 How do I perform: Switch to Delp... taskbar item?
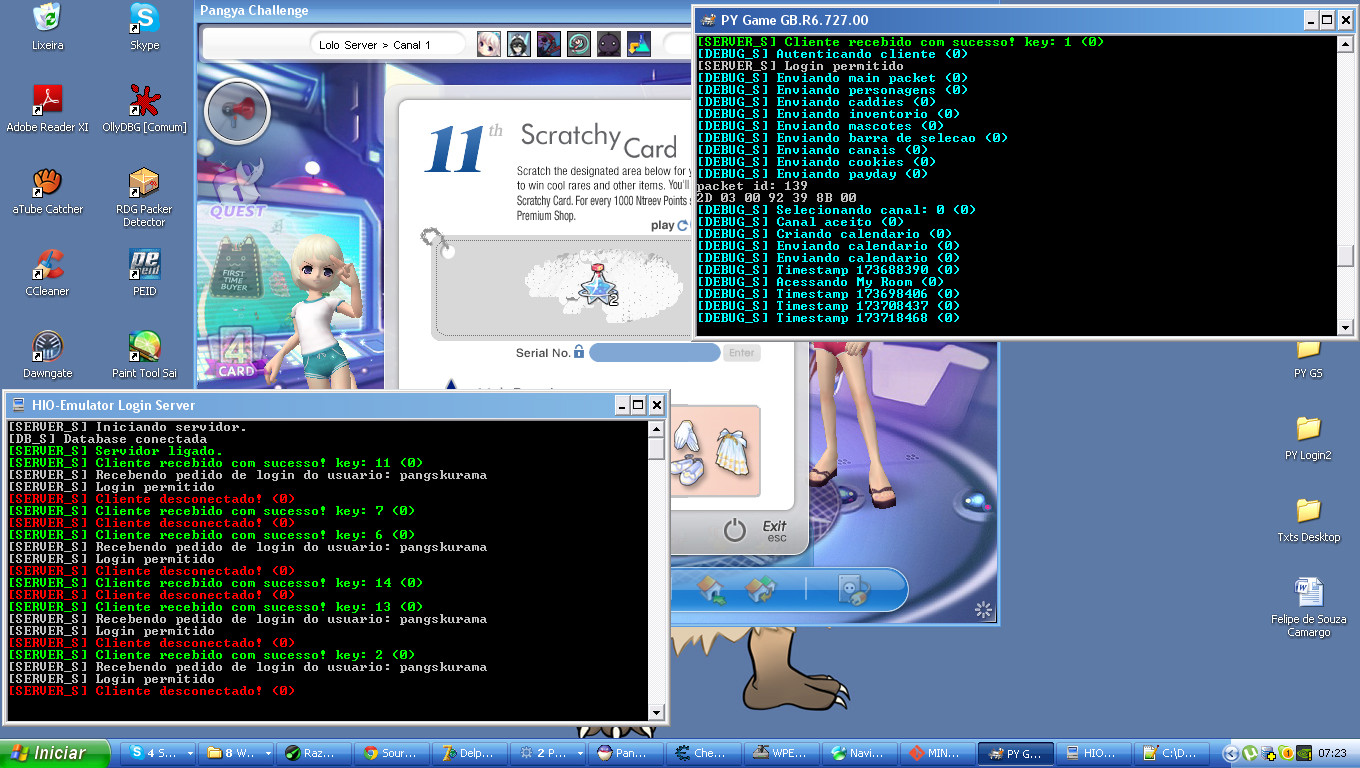(471, 754)
